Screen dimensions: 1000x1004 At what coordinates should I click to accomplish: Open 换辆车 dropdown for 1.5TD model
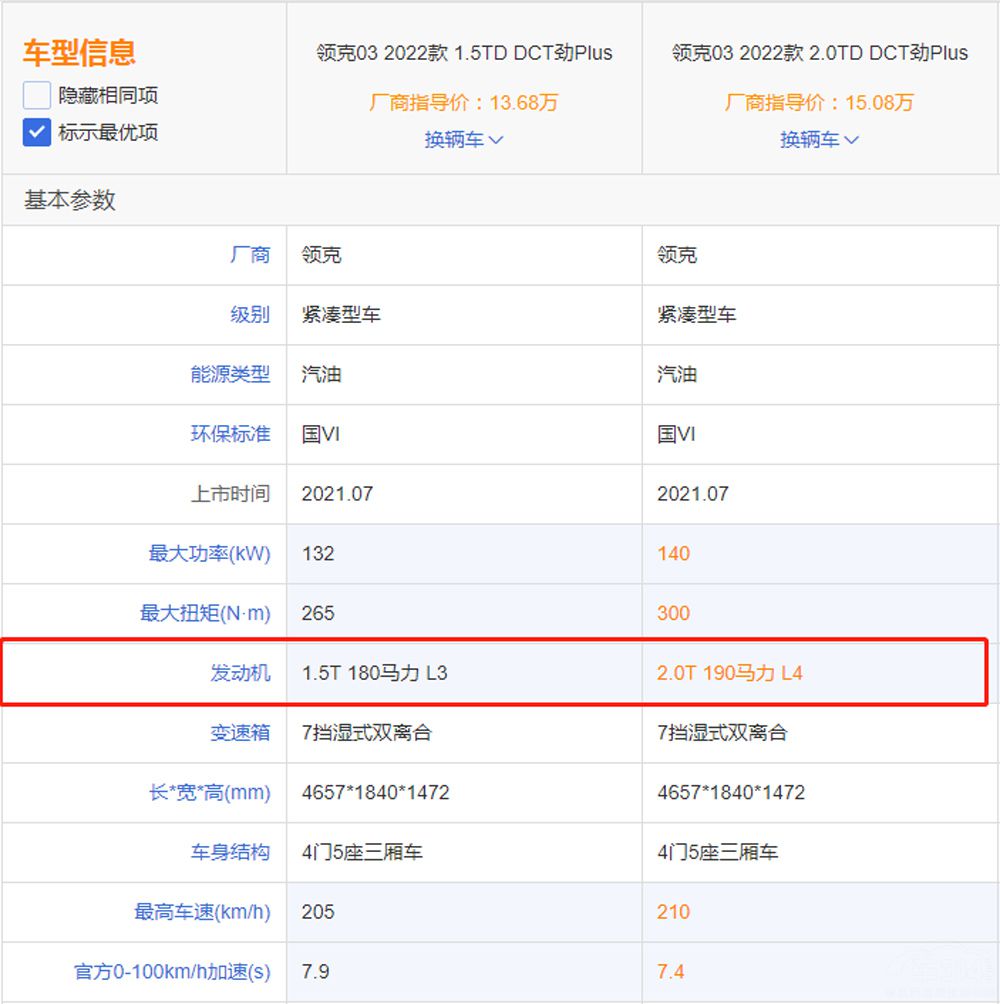pyautogui.click(x=463, y=140)
